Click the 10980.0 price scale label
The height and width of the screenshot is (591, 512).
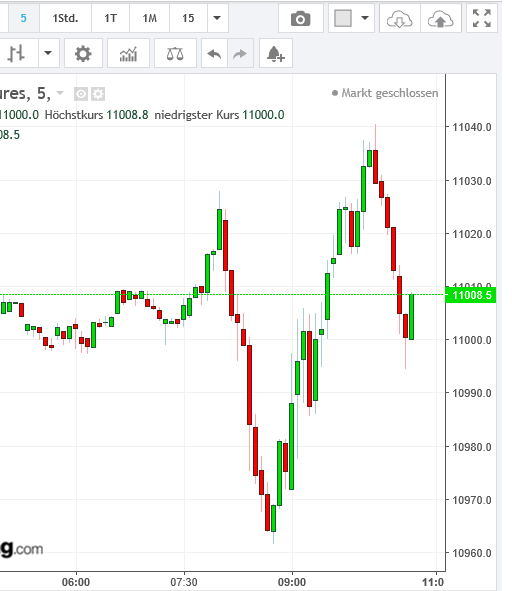point(472,447)
